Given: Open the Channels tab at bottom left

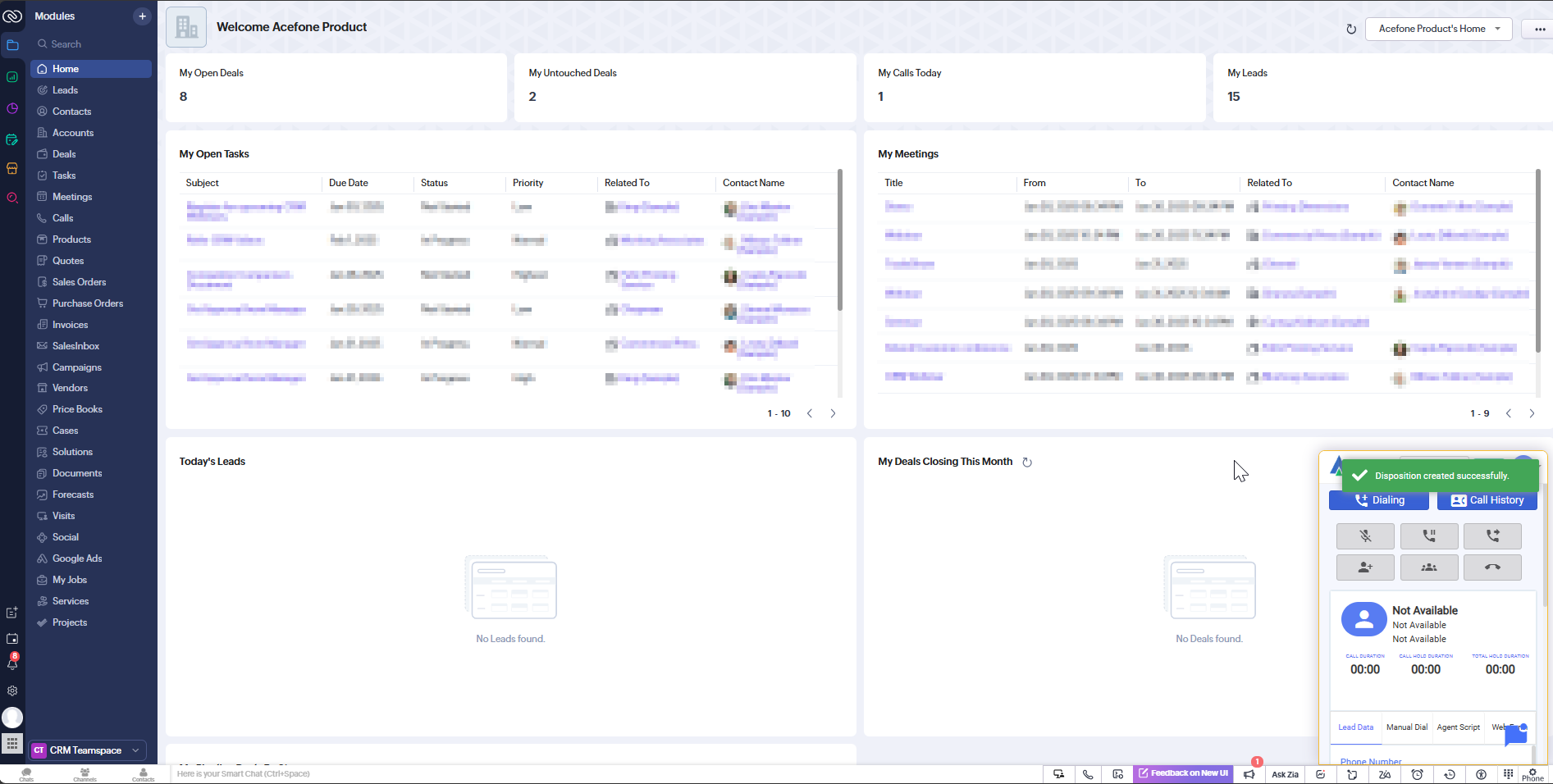Looking at the screenshot, I should (85, 775).
